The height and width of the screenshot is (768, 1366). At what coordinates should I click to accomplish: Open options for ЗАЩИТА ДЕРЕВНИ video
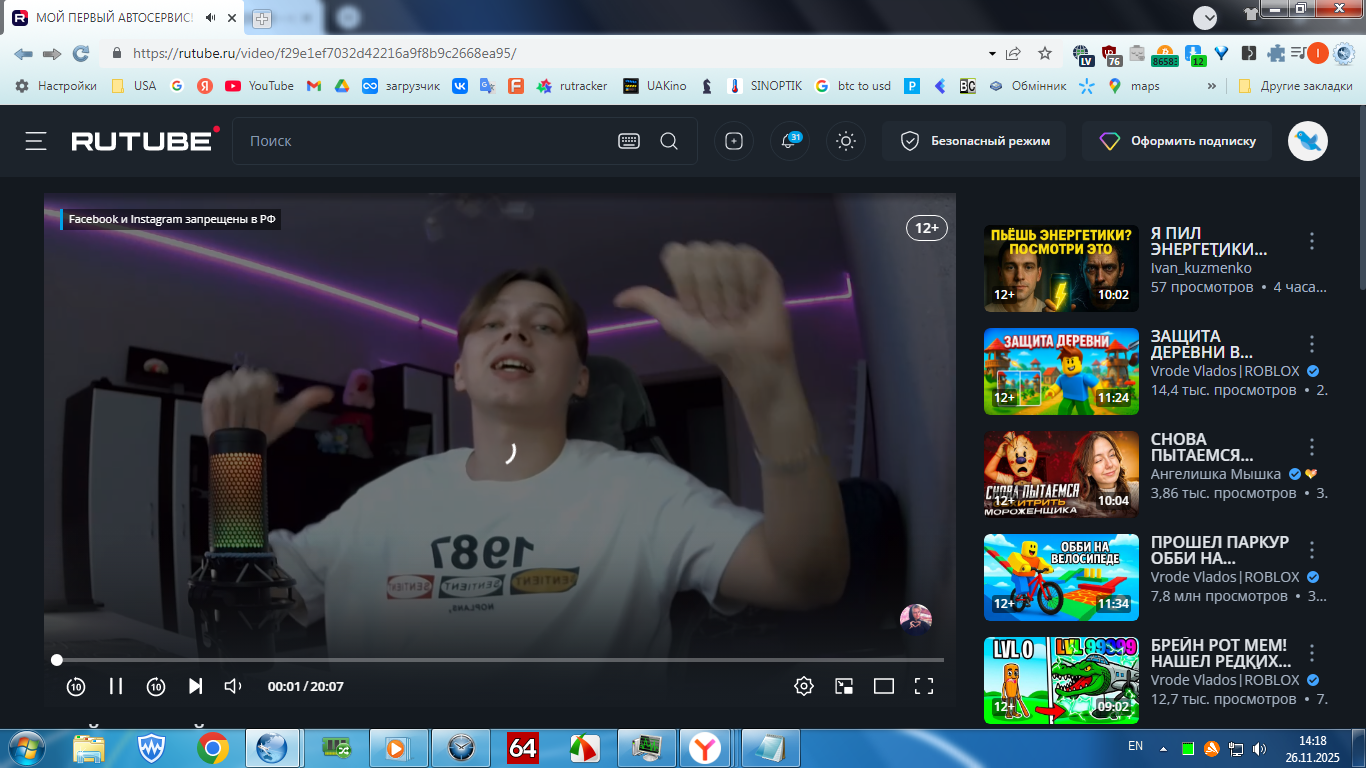tap(1312, 344)
